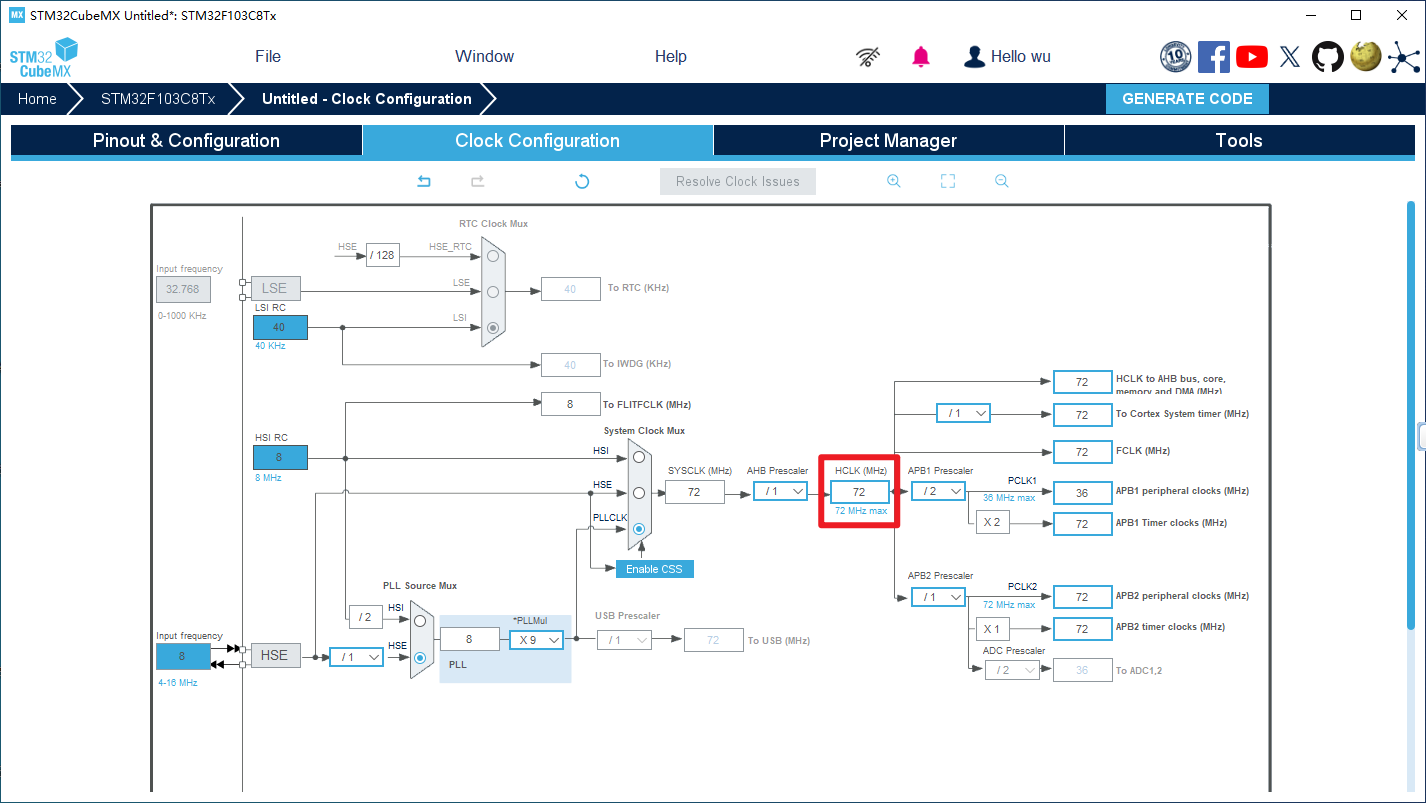Click the FCLK (MHz) value field
This screenshot has width=1426, height=803.
1082,452
